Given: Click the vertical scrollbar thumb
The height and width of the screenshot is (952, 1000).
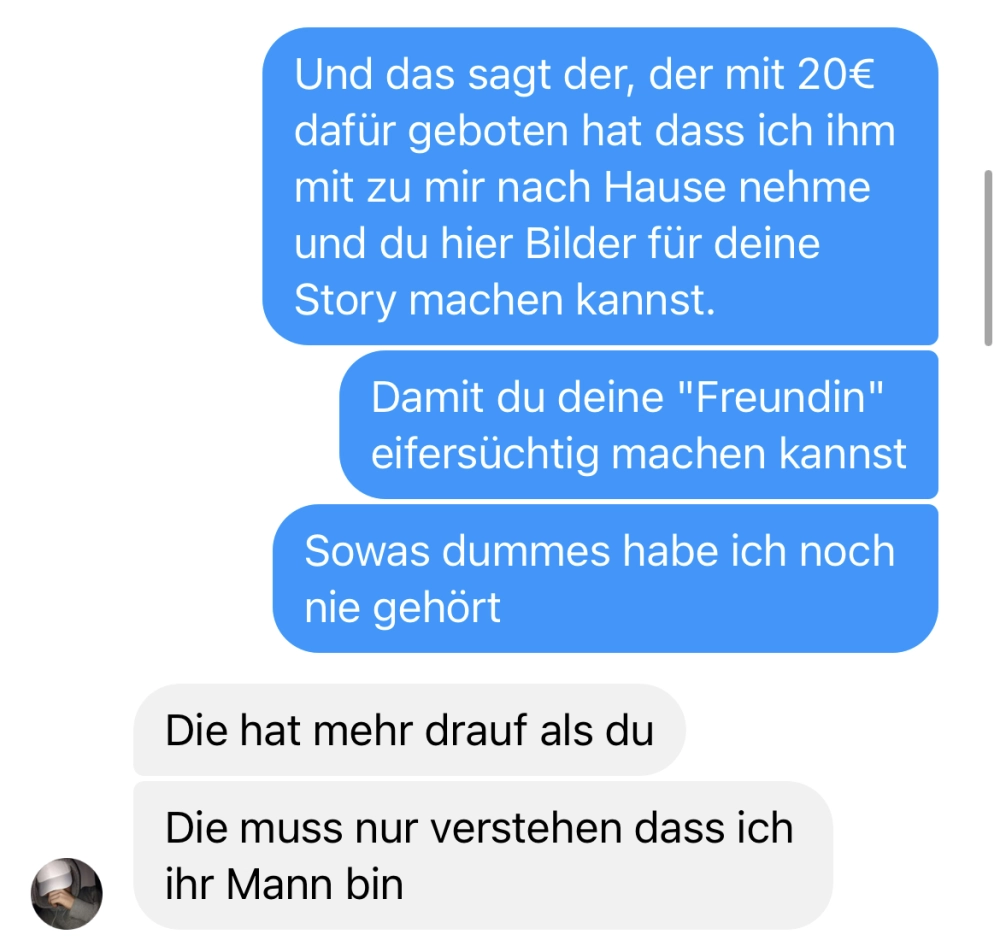Looking at the screenshot, I should click(988, 258).
